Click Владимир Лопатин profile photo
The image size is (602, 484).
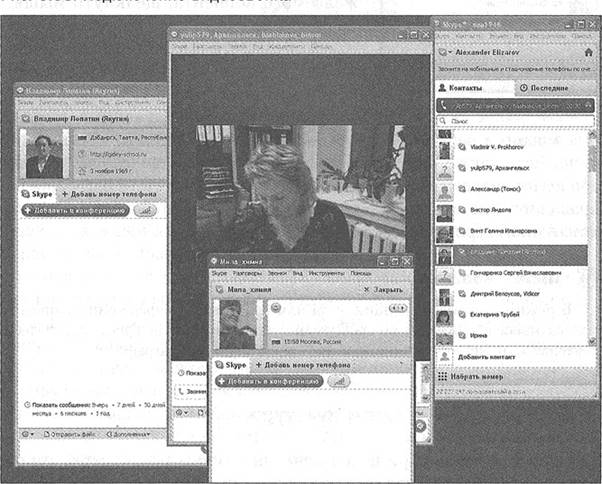pos(44,154)
